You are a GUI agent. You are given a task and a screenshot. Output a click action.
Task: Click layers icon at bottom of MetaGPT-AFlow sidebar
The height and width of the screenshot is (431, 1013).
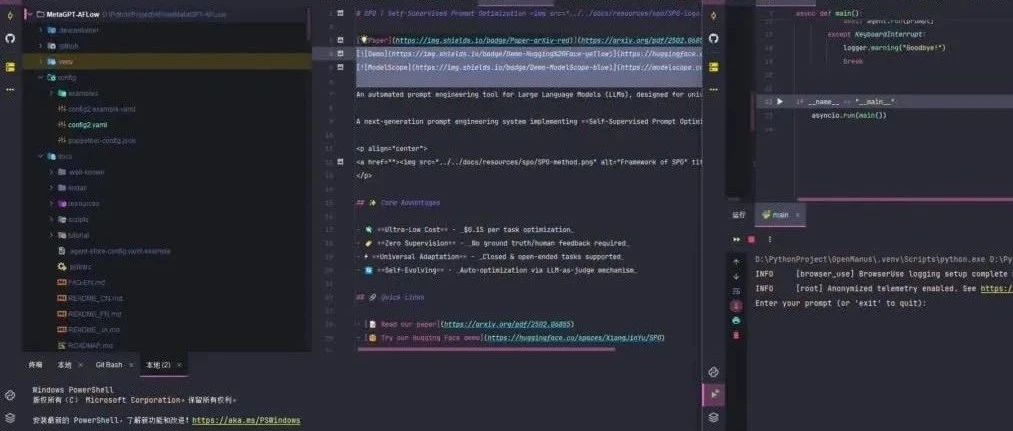click(10, 417)
